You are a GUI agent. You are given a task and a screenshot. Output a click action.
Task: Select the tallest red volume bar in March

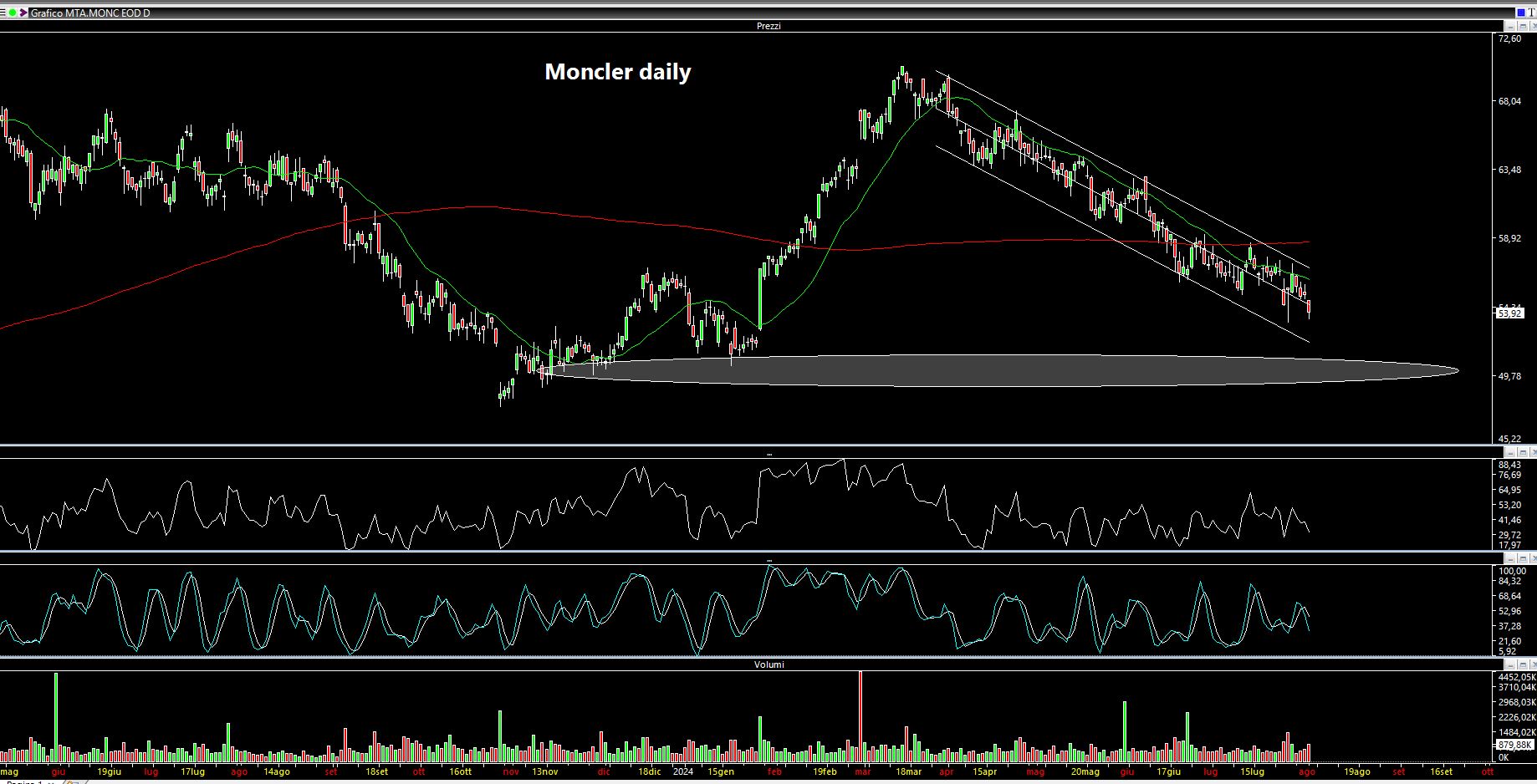pos(860,716)
